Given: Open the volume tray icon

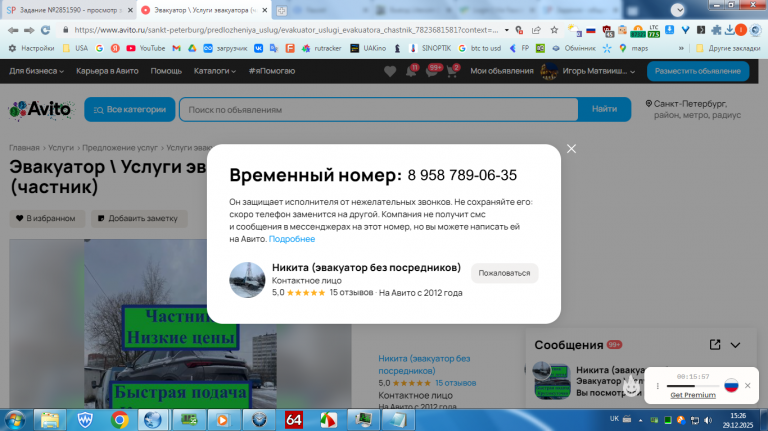Looking at the screenshot, I should (708, 420).
